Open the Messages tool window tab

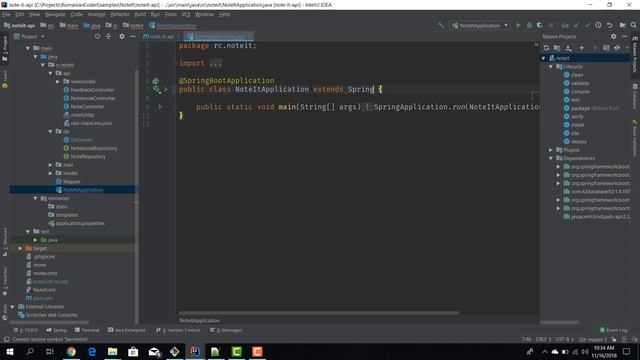[226, 330]
